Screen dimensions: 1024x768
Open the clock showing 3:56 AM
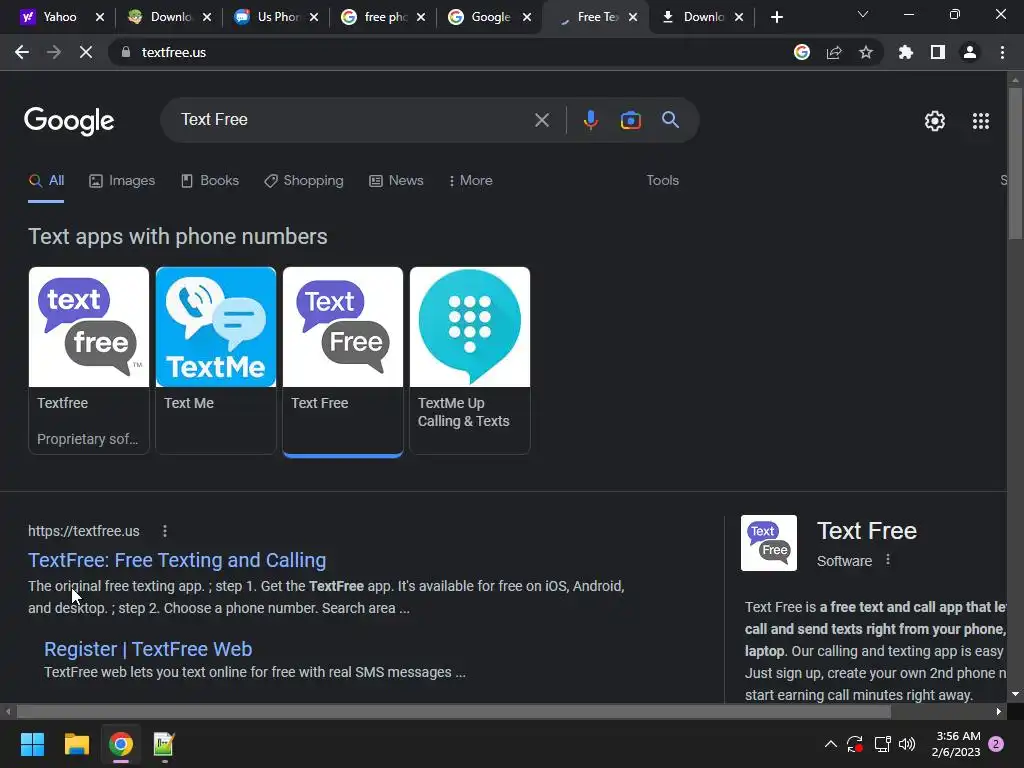tap(956, 744)
